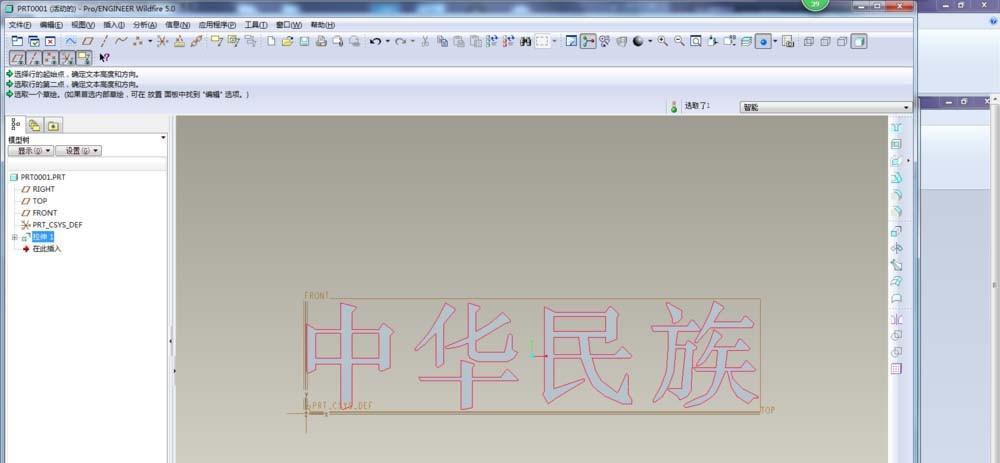The width and height of the screenshot is (1000, 463).
Task: Open the datum point type arrow
Action: tap(150, 41)
